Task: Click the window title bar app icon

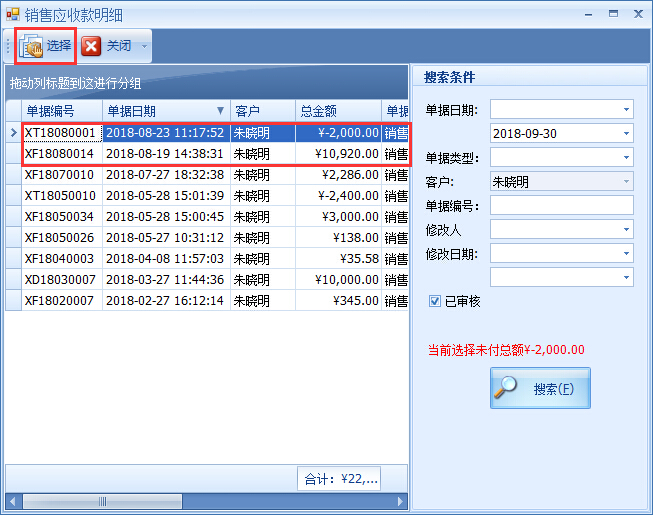Action: tap(12, 13)
